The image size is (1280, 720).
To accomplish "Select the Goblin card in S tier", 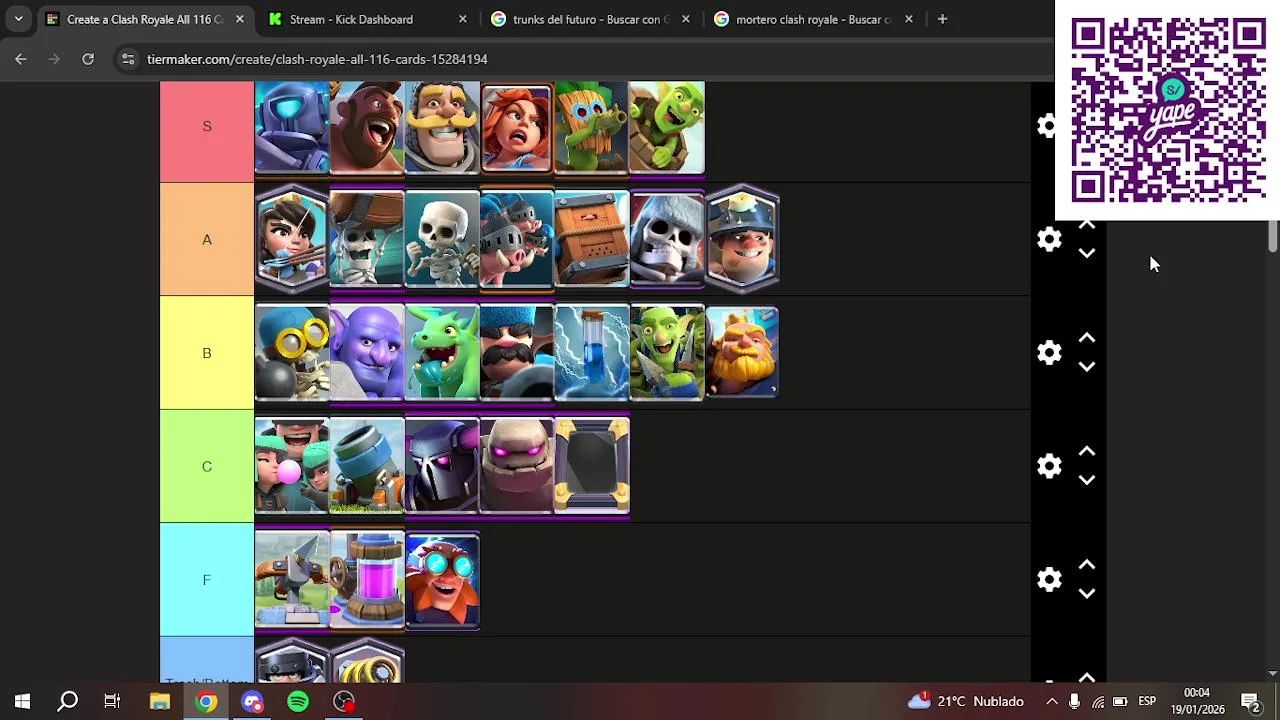I will click(667, 128).
